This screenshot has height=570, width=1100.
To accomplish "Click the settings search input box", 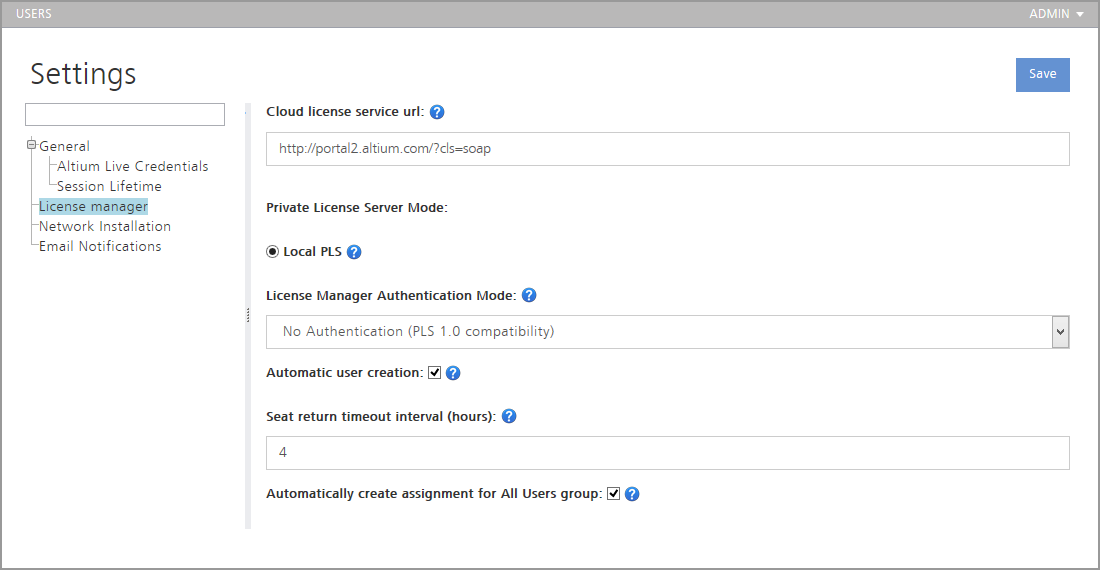I will (125, 114).
